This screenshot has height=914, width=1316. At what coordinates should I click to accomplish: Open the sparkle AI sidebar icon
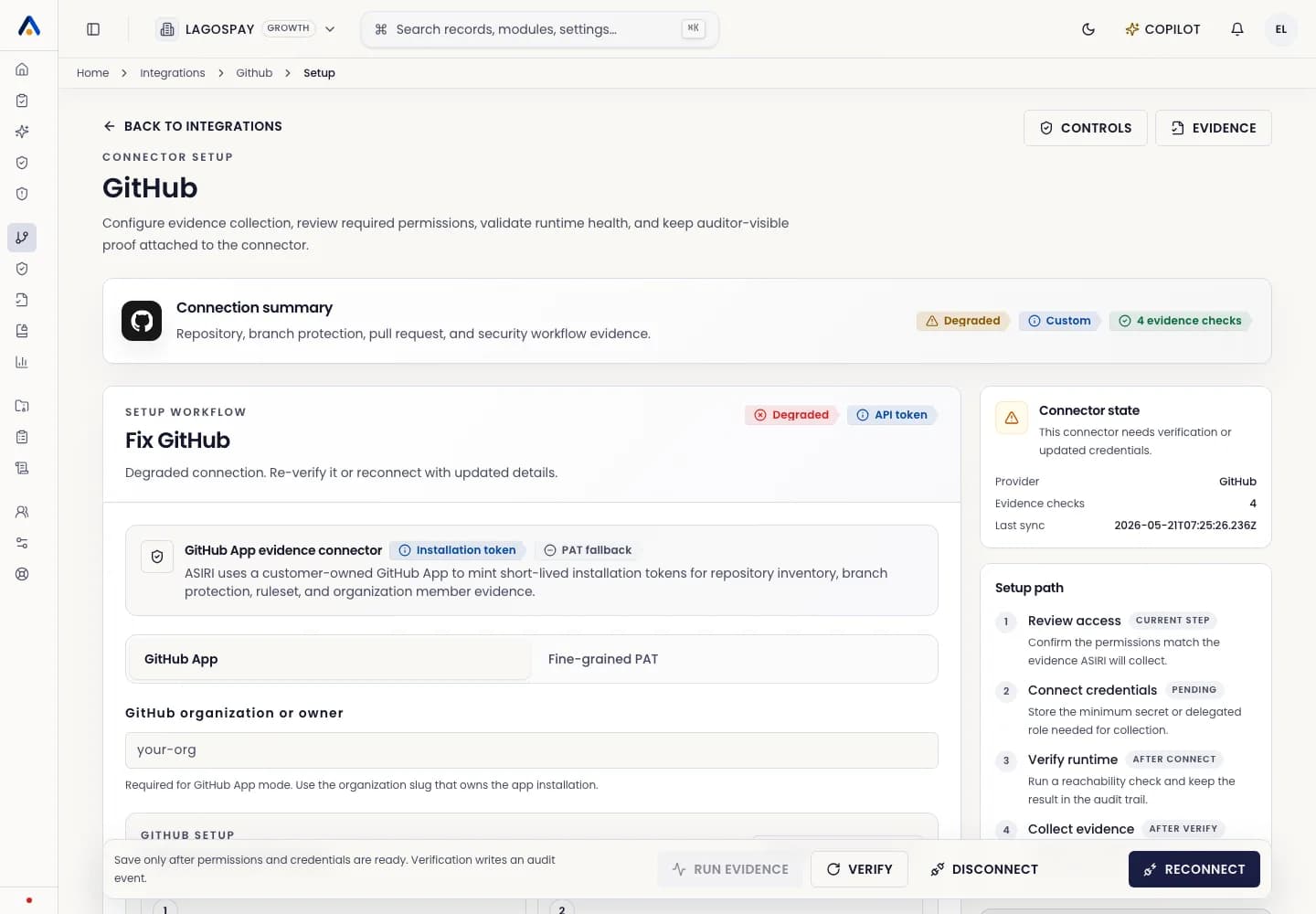(22, 132)
